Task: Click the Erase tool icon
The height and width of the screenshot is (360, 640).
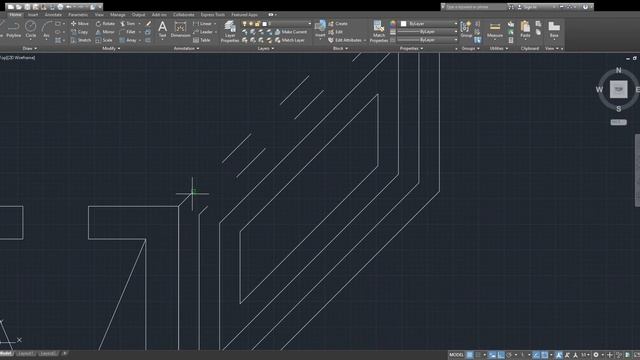Action: click(148, 24)
